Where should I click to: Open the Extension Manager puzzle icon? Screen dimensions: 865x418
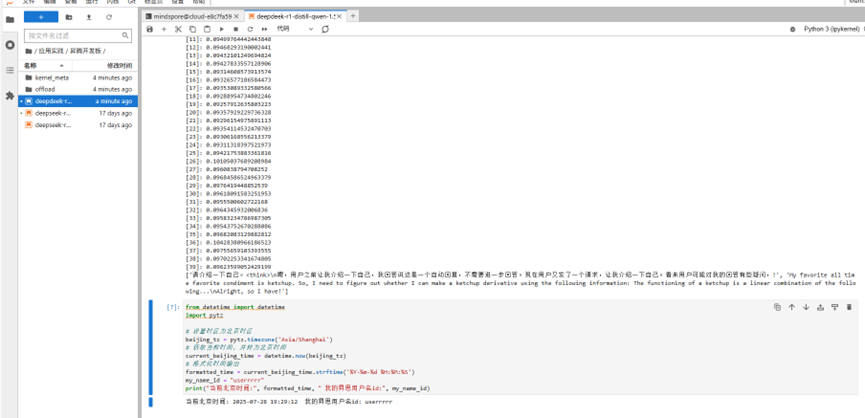[x=10, y=97]
